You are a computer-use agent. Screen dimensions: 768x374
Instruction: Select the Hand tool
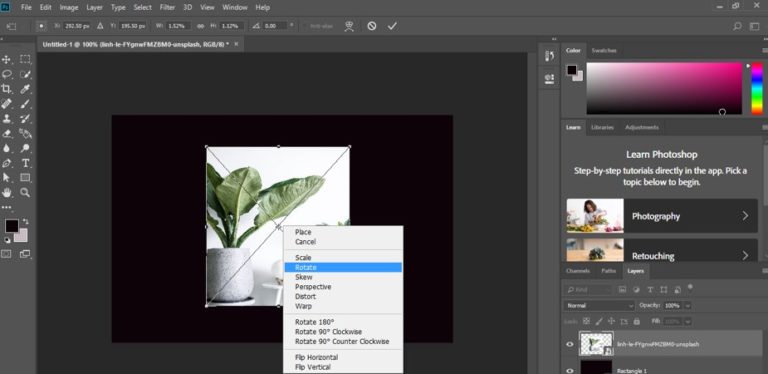tap(6, 192)
